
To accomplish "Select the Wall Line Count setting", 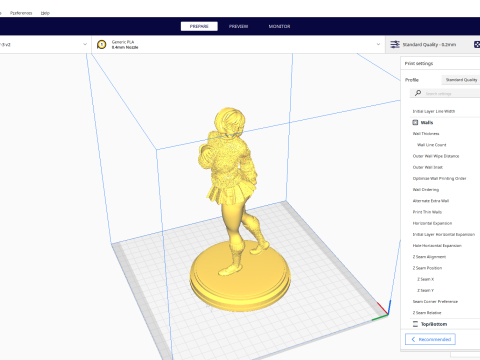I will [432, 145].
